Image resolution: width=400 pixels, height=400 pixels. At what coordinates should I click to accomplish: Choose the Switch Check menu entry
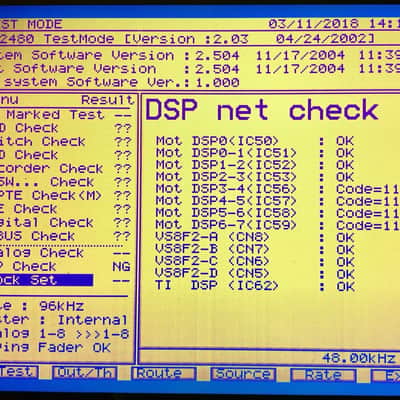[66, 142]
